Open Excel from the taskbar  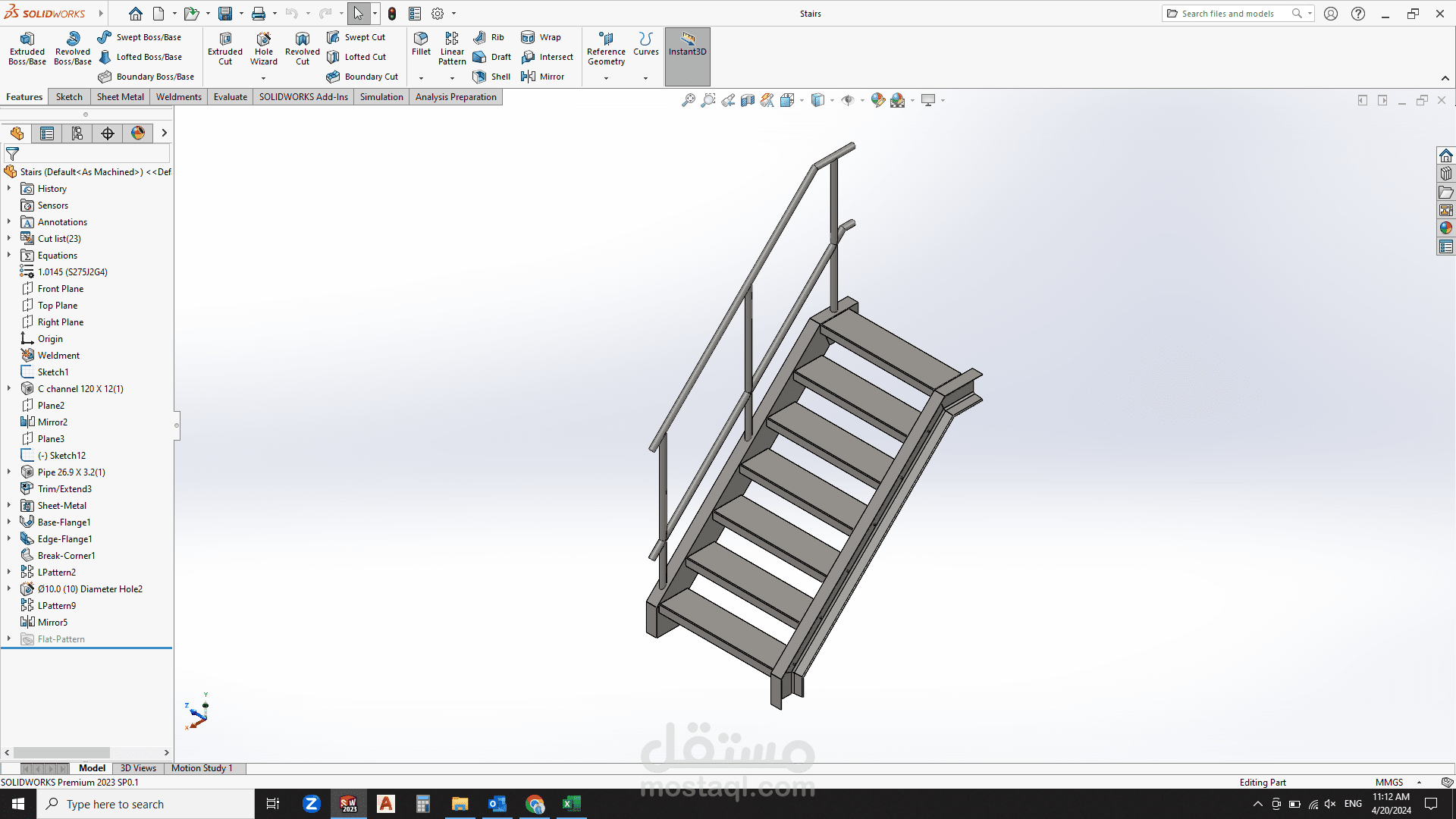[571, 804]
